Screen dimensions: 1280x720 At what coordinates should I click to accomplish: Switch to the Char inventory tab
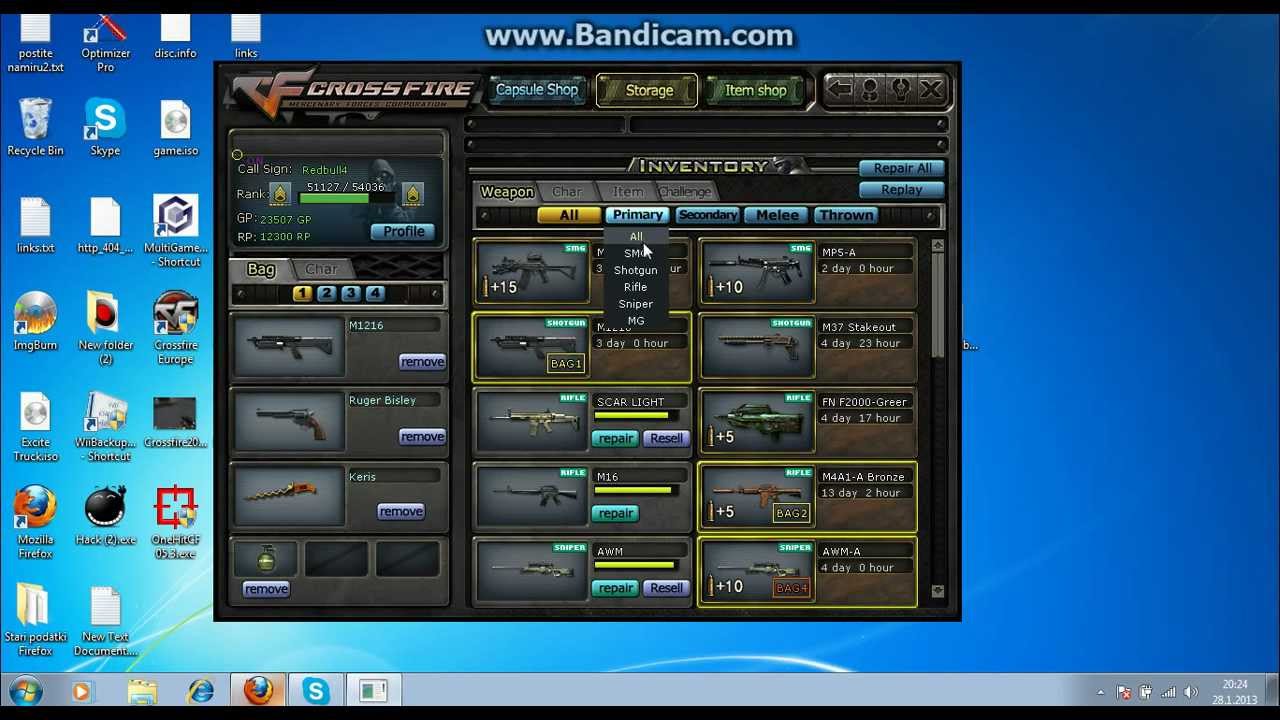point(566,192)
